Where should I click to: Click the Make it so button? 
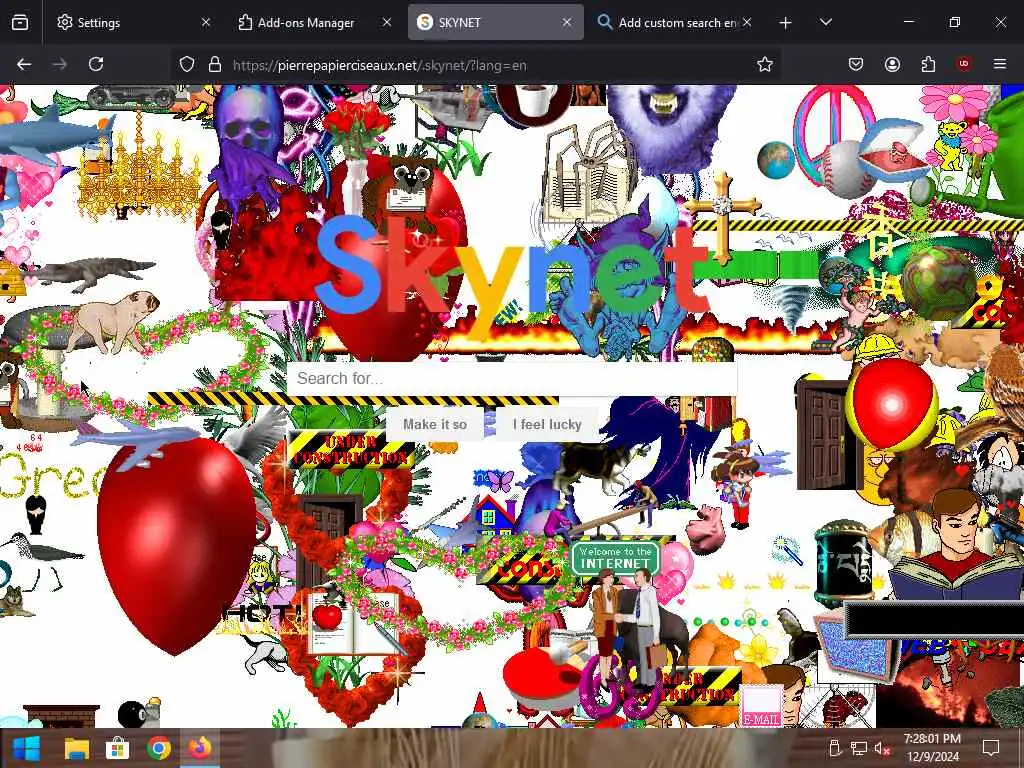coord(435,424)
